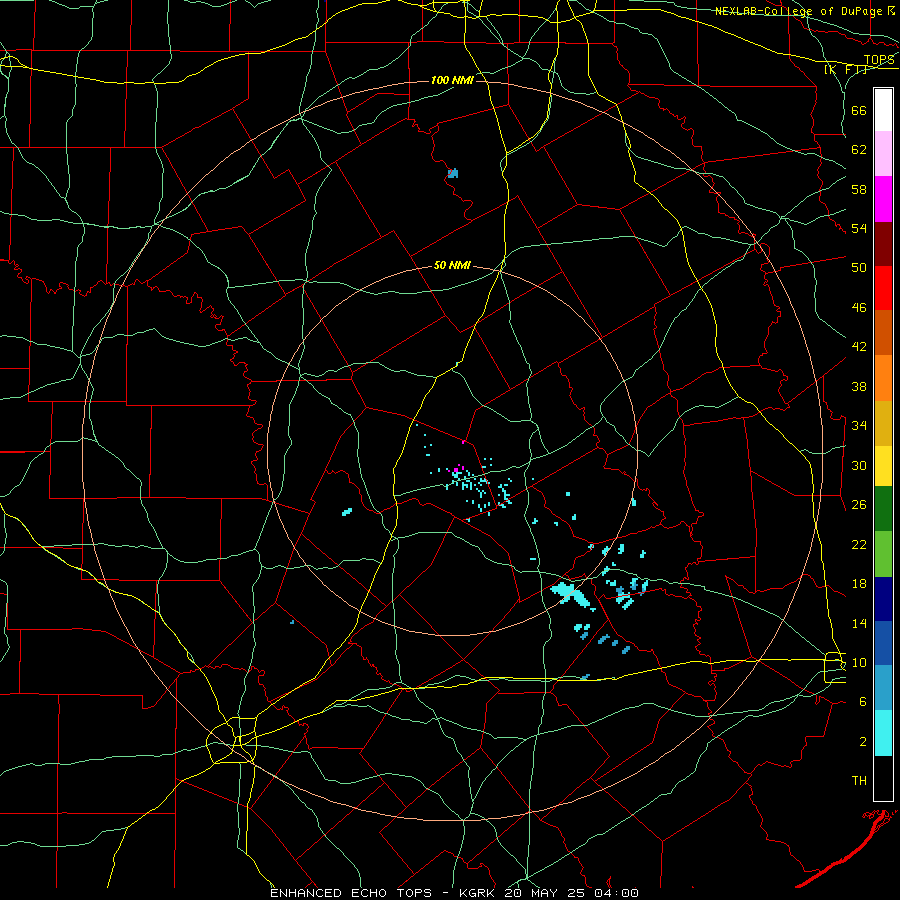Click the legend value '22'
The width and height of the screenshot is (900, 900).
[x=859, y=544]
